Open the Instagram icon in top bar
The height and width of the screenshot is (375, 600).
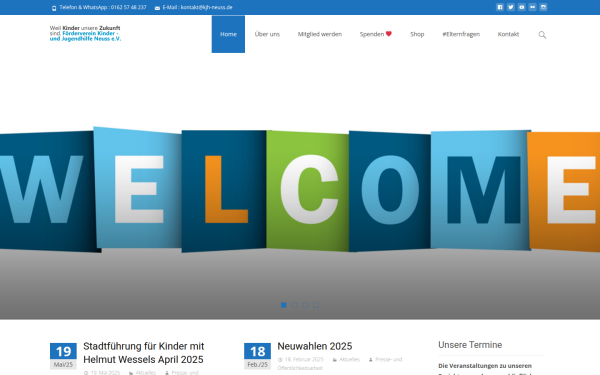[x=543, y=7]
